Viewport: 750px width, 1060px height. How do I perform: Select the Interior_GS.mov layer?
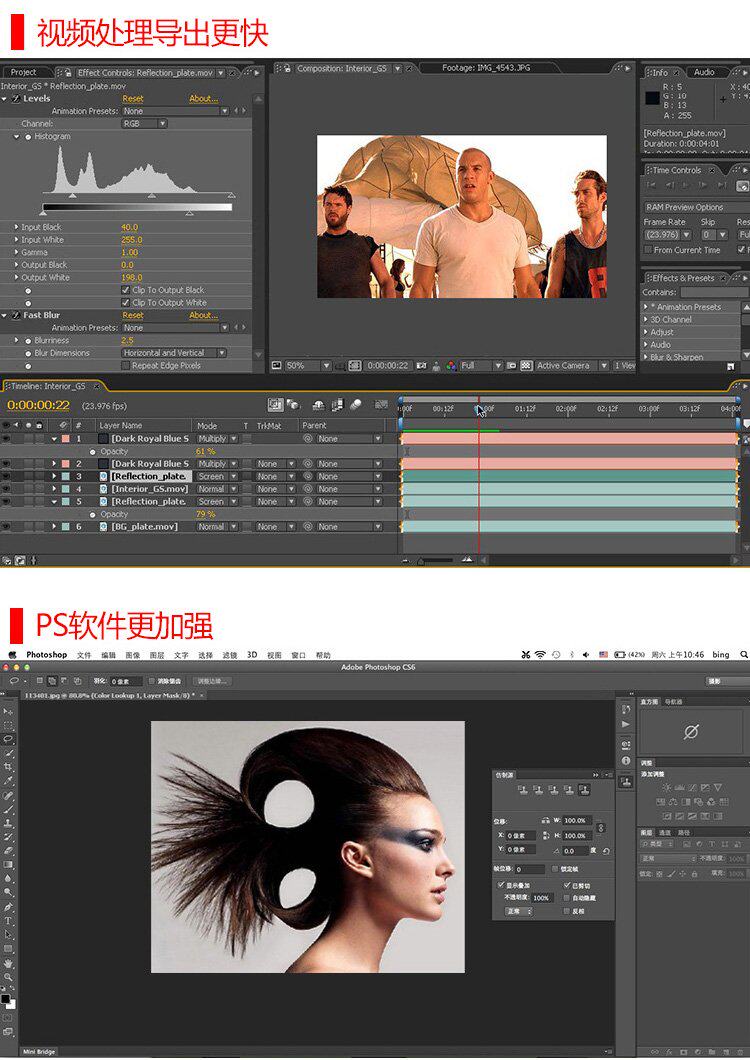150,489
